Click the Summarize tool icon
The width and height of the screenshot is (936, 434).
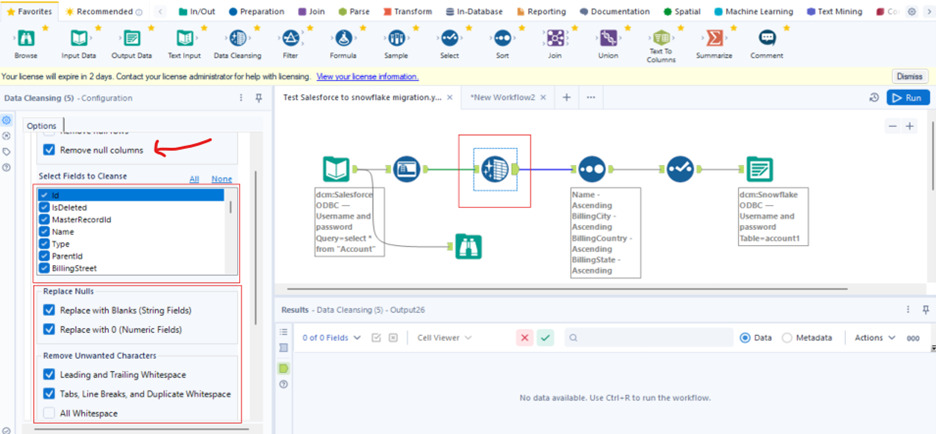714,39
